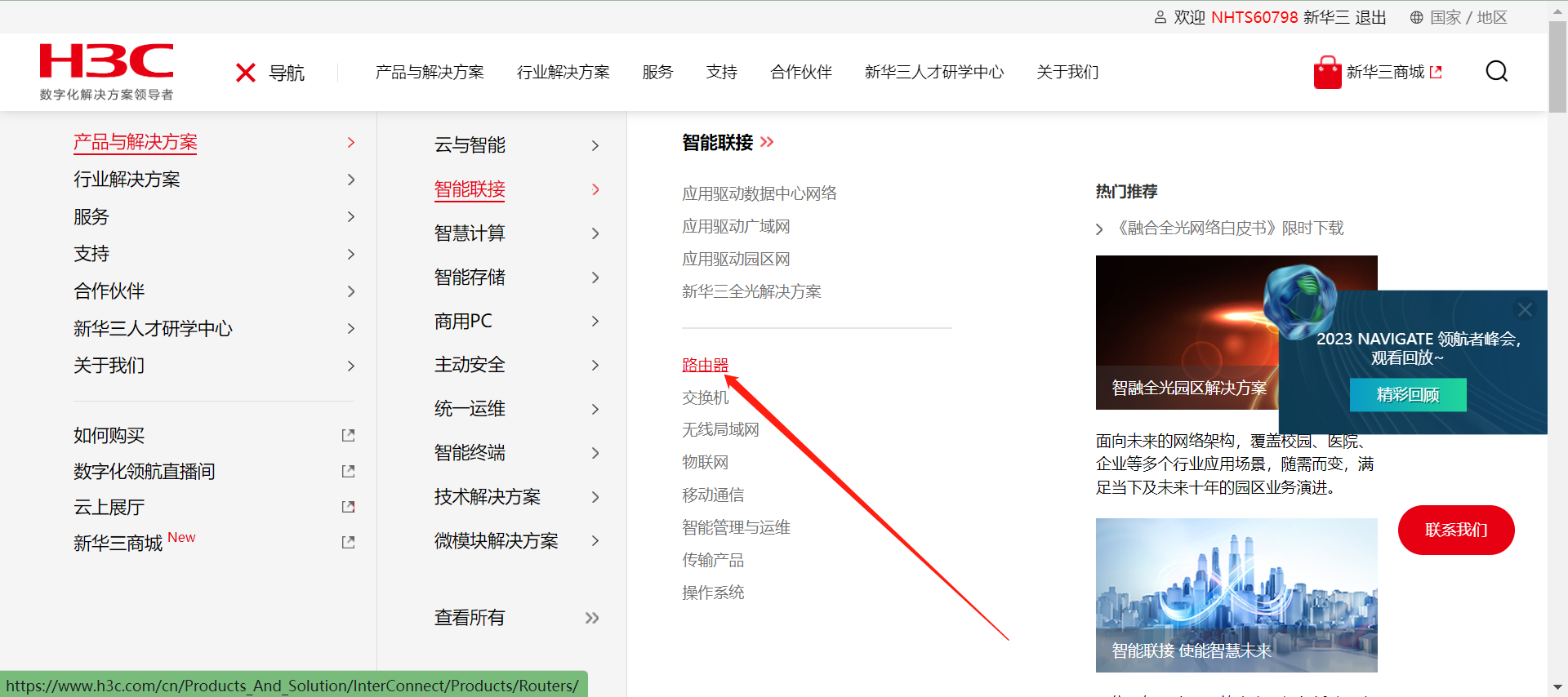Select 技术解决方案 in the middle menu
This screenshot has width=1568, height=697.
488,497
